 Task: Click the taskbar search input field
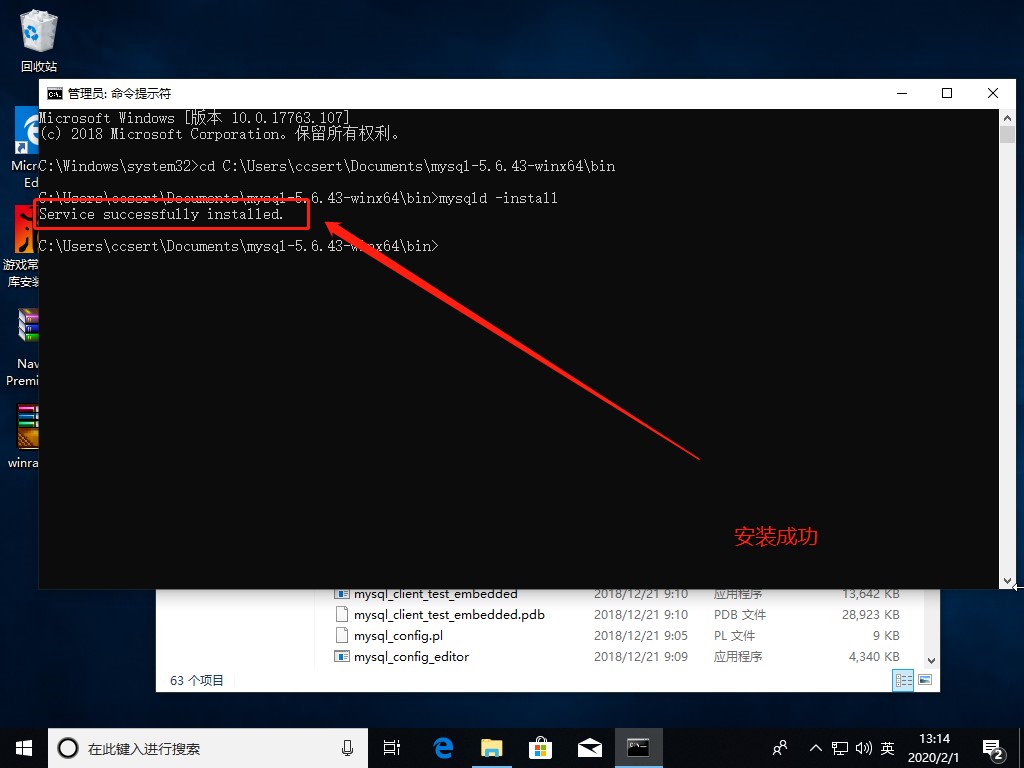208,748
